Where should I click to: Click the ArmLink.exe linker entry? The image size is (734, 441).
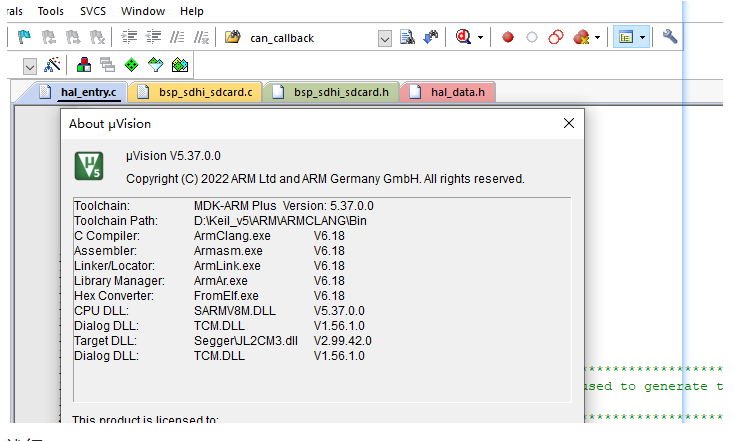coord(227,266)
